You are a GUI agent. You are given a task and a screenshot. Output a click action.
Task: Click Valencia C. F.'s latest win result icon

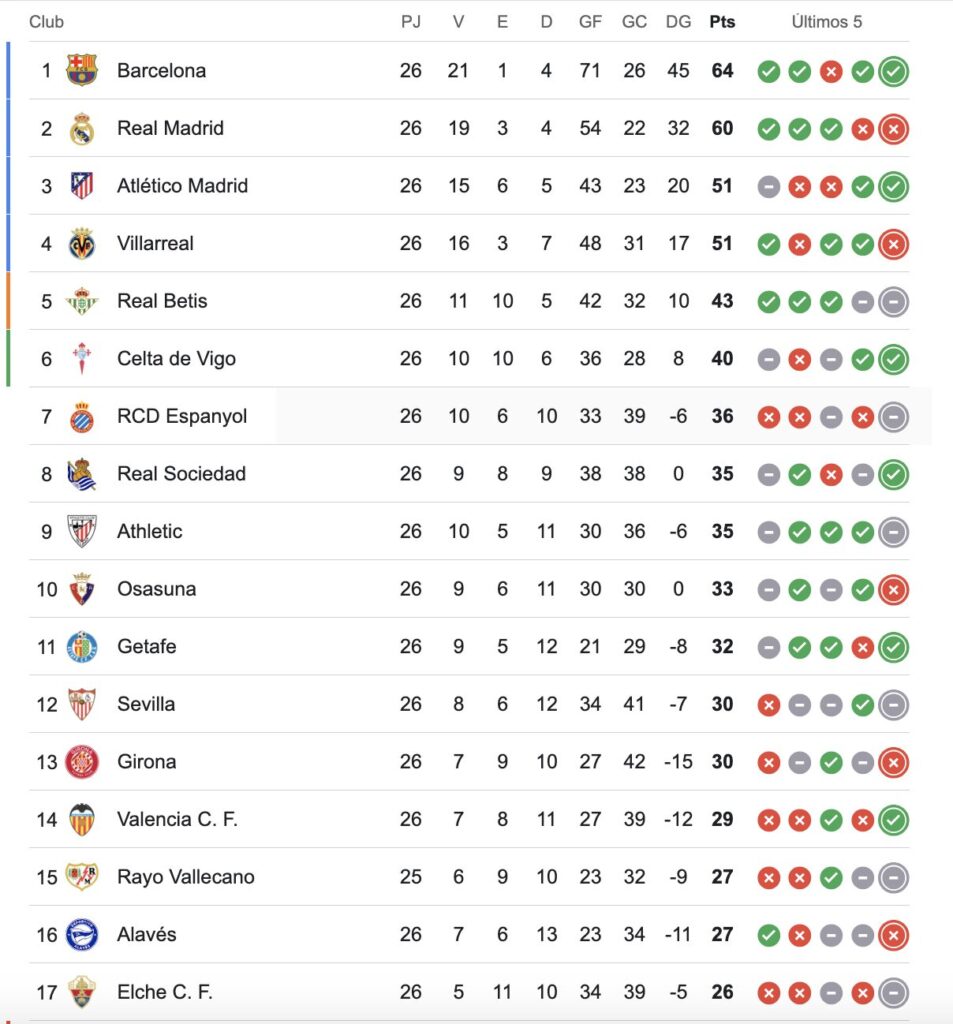pyautogui.click(x=893, y=820)
